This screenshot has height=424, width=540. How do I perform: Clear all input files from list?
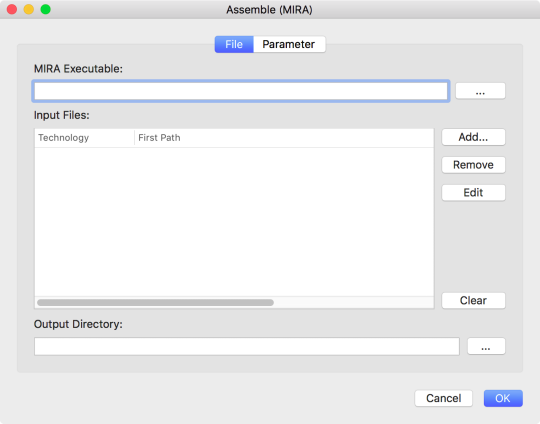point(473,300)
